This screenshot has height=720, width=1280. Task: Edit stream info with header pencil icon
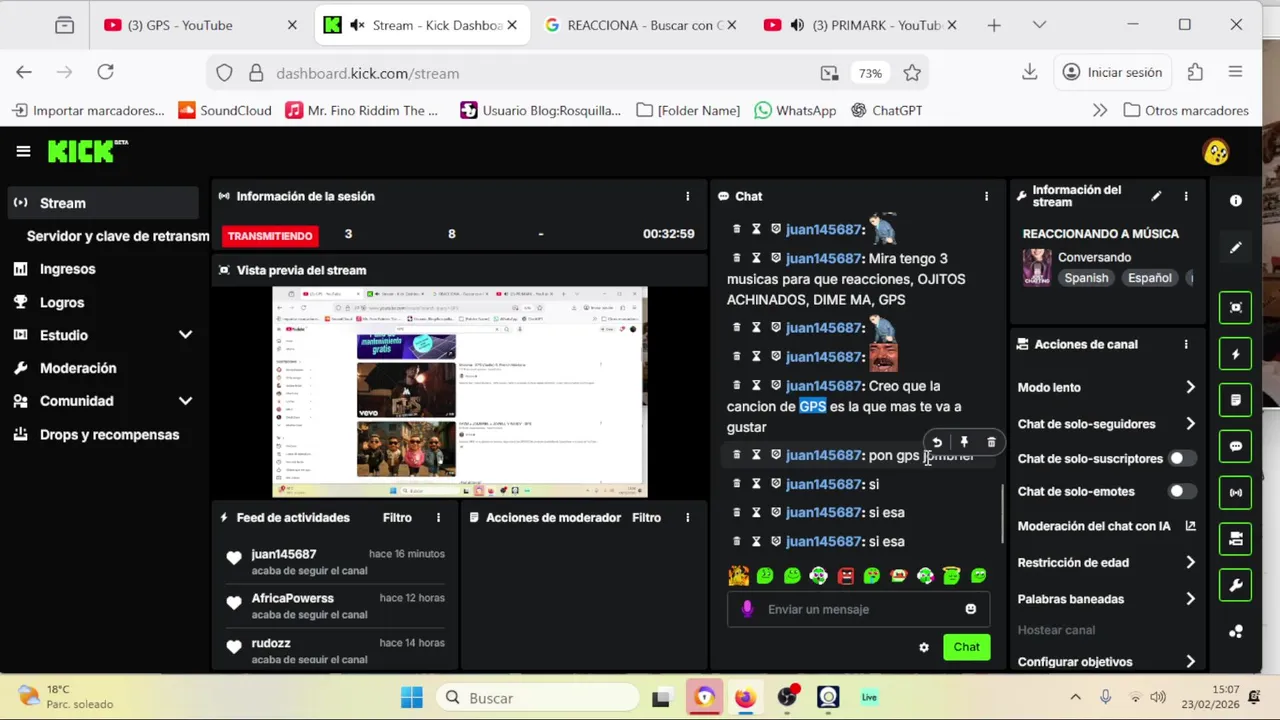pos(1156,197)
